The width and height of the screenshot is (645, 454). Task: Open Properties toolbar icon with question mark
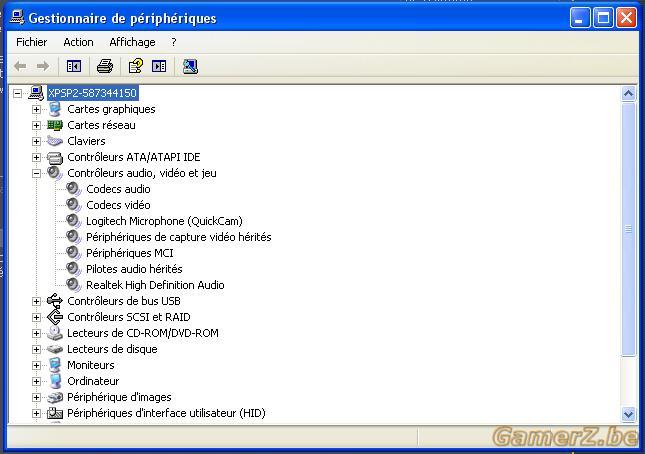pyautogui.click(x=136, y=66)
